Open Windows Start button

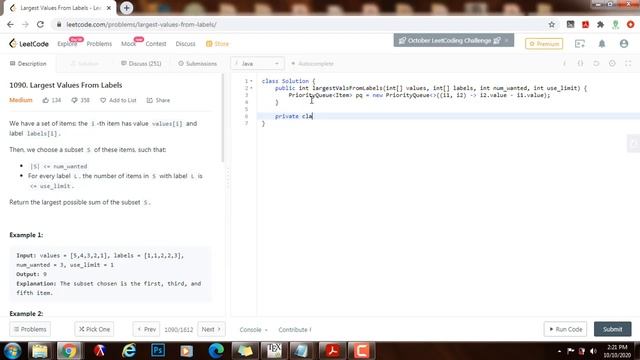pyautogui.click(x=12, y=351)
